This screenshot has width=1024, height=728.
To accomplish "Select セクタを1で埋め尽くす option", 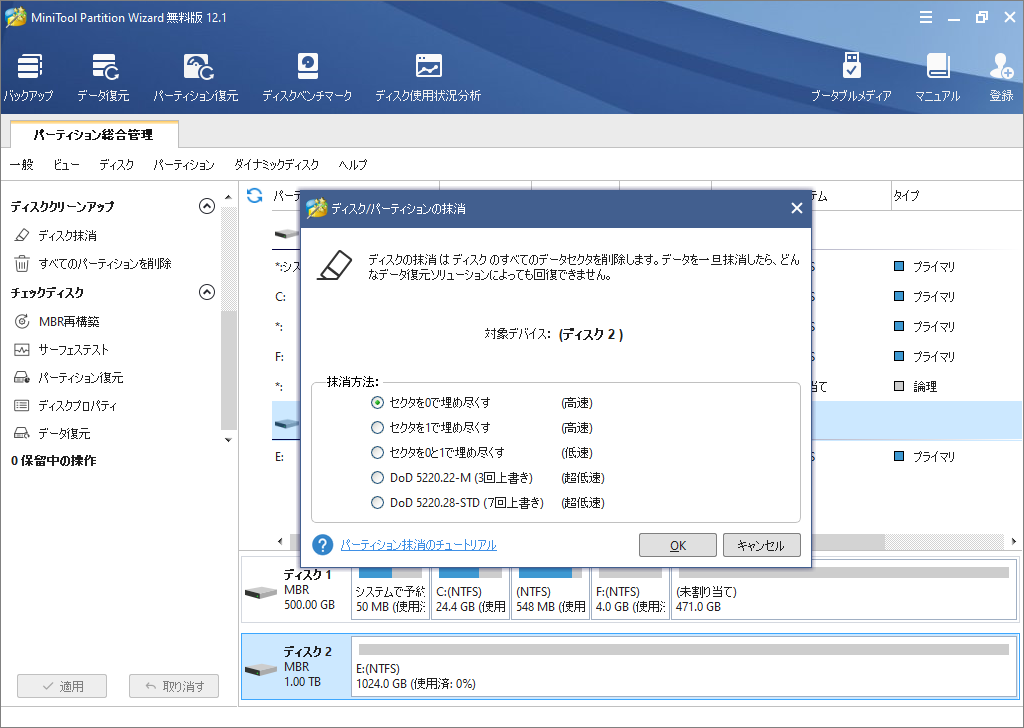I will click(377, 428).
